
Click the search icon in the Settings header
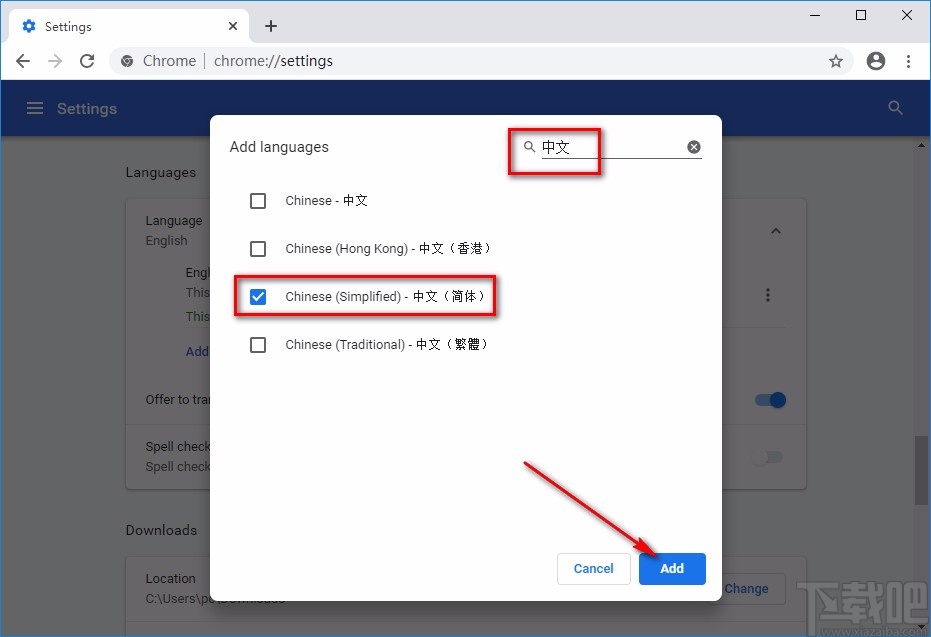tap(894, 108)
